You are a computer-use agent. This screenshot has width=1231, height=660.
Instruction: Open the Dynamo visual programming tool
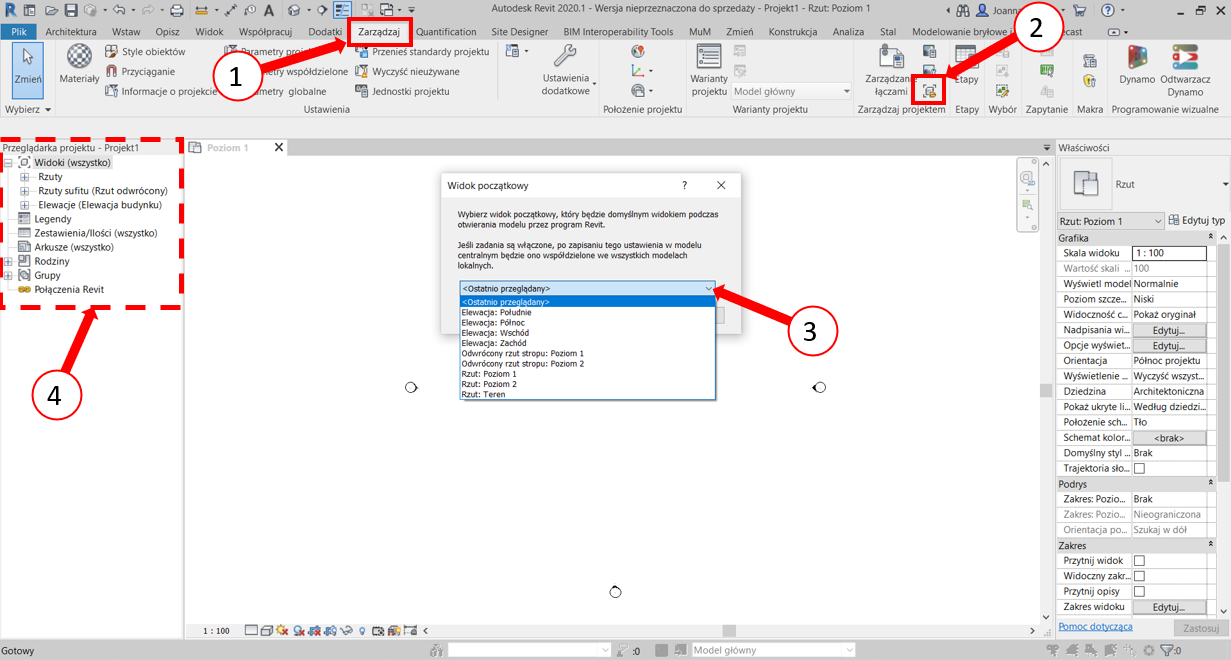point(1137,61)
